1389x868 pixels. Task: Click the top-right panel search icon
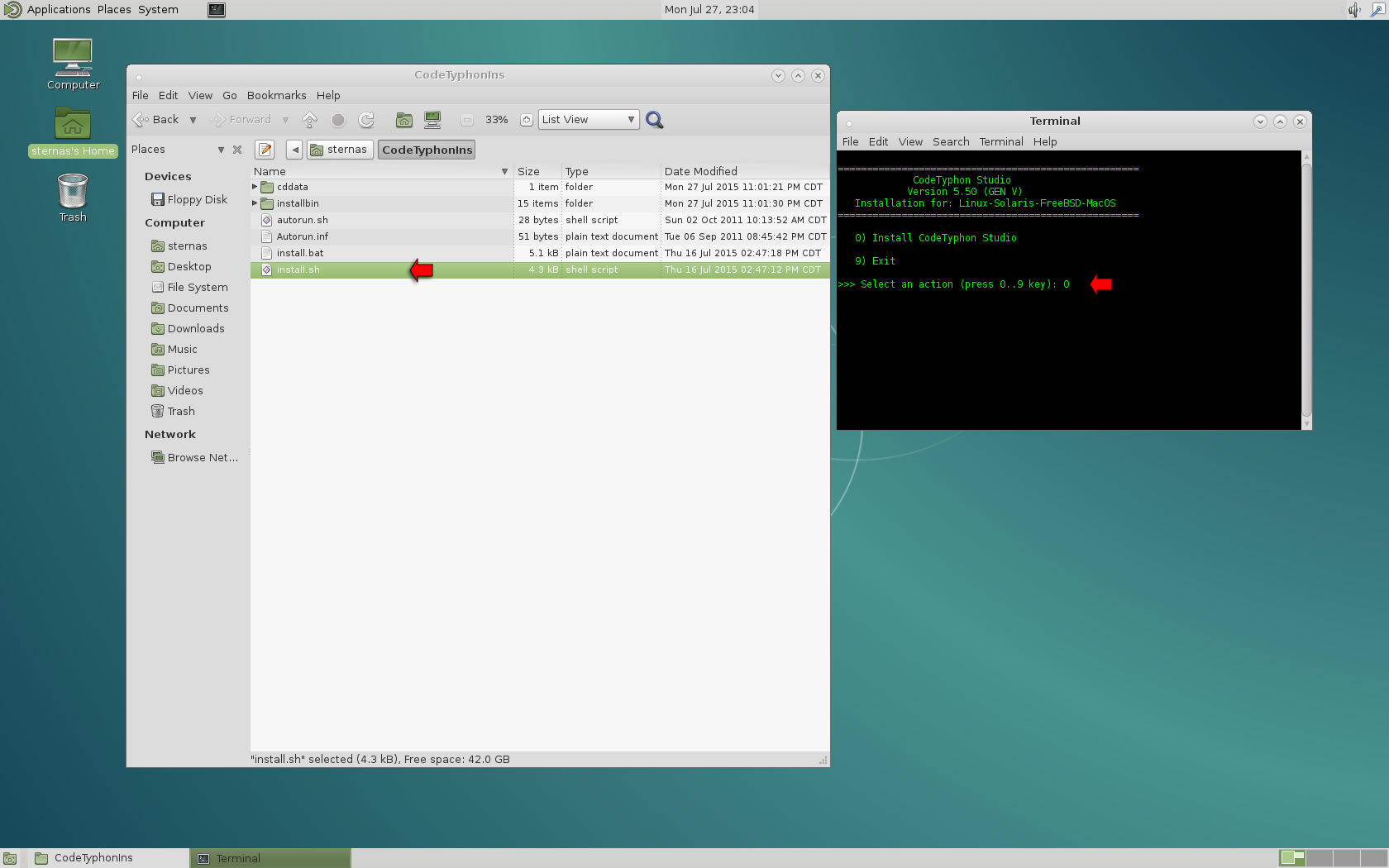1377,10
